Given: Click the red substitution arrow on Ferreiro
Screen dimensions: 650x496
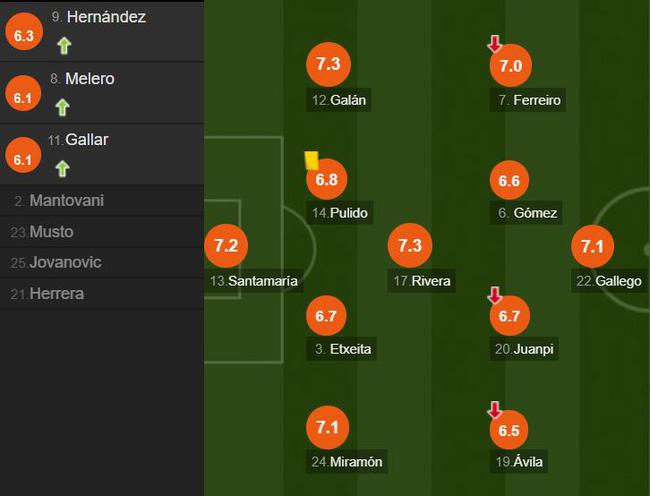Looking at the screenshot, I should (x=494, y=43).
